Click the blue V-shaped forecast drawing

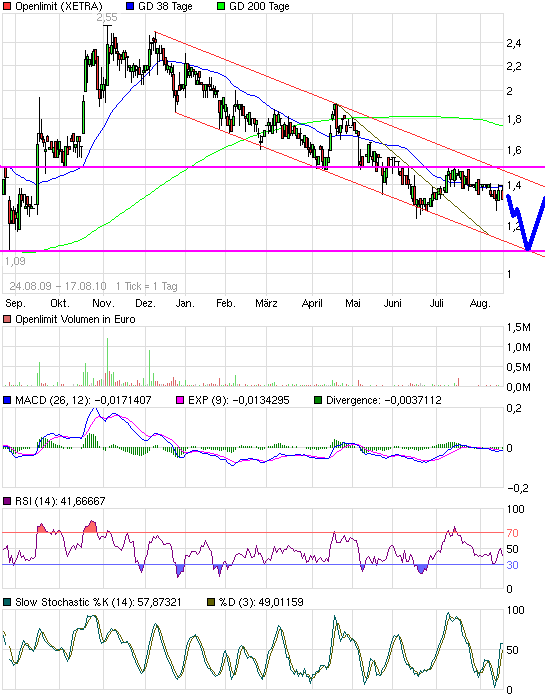527,221
